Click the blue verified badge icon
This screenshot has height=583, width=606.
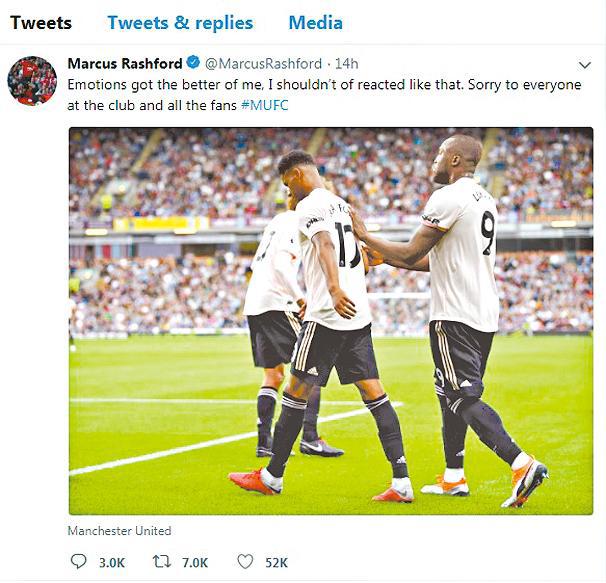[193, 62]
